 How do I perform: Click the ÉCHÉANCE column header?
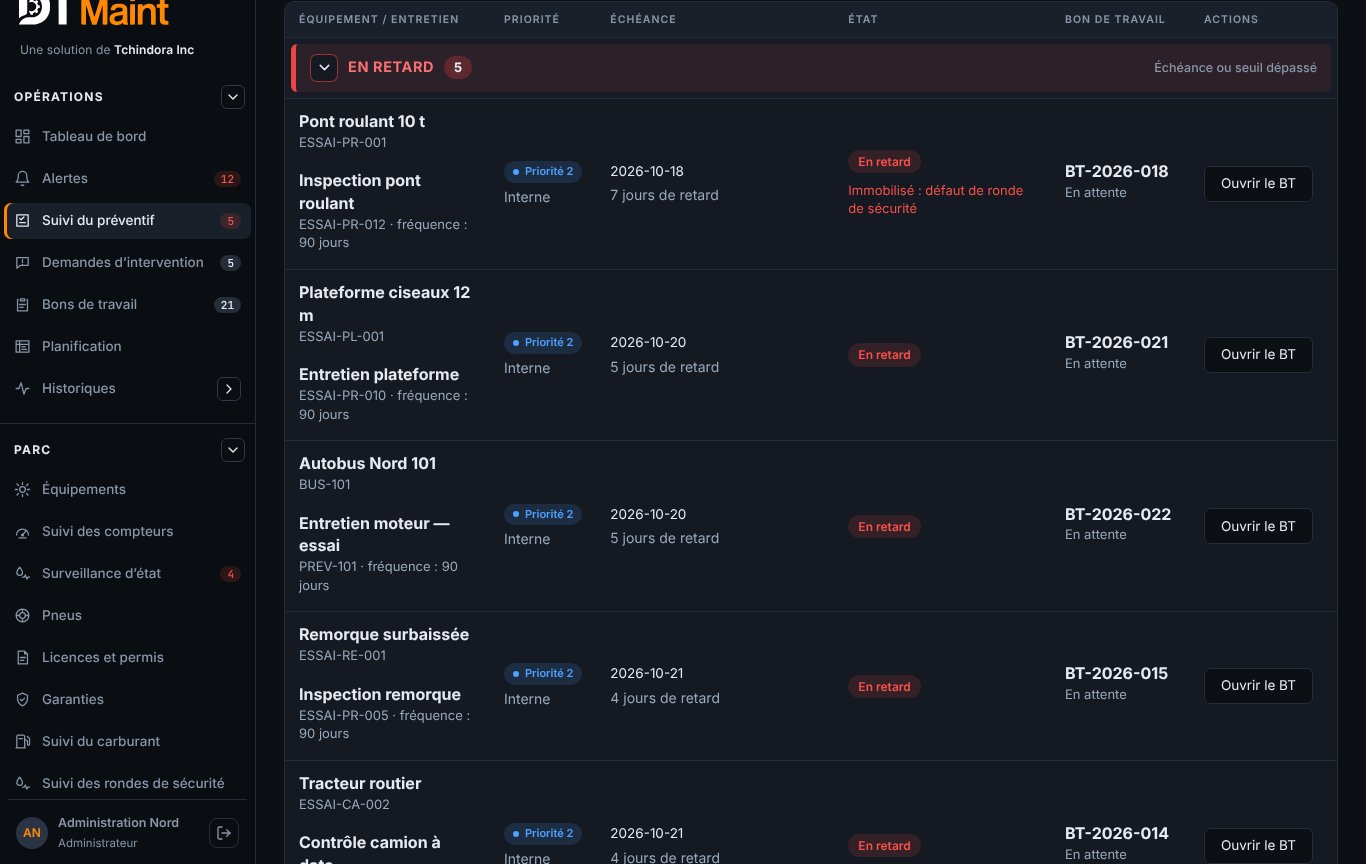coord(643,19)
